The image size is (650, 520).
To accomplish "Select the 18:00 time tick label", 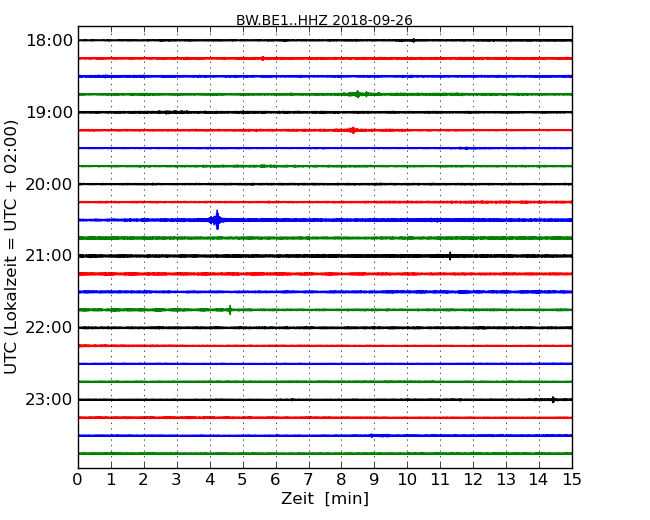I will [49, 41].
